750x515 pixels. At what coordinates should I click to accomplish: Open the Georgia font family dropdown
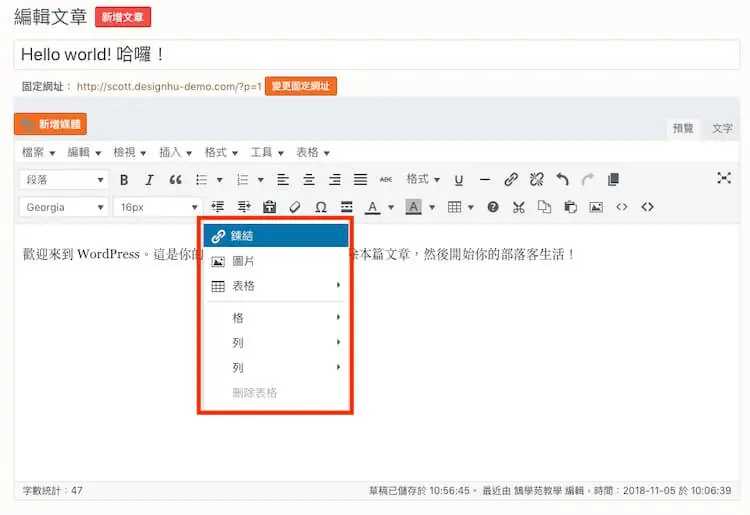tap(64, 207)
